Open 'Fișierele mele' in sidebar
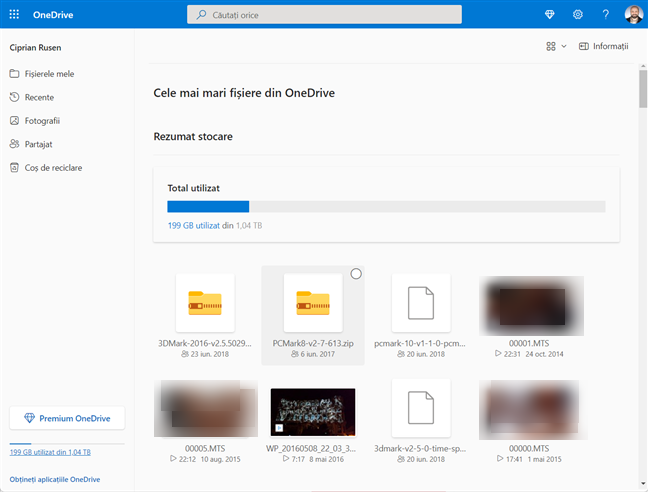Image resolution: width=648 pixels, height=492 pixels. tap(42, 74)
